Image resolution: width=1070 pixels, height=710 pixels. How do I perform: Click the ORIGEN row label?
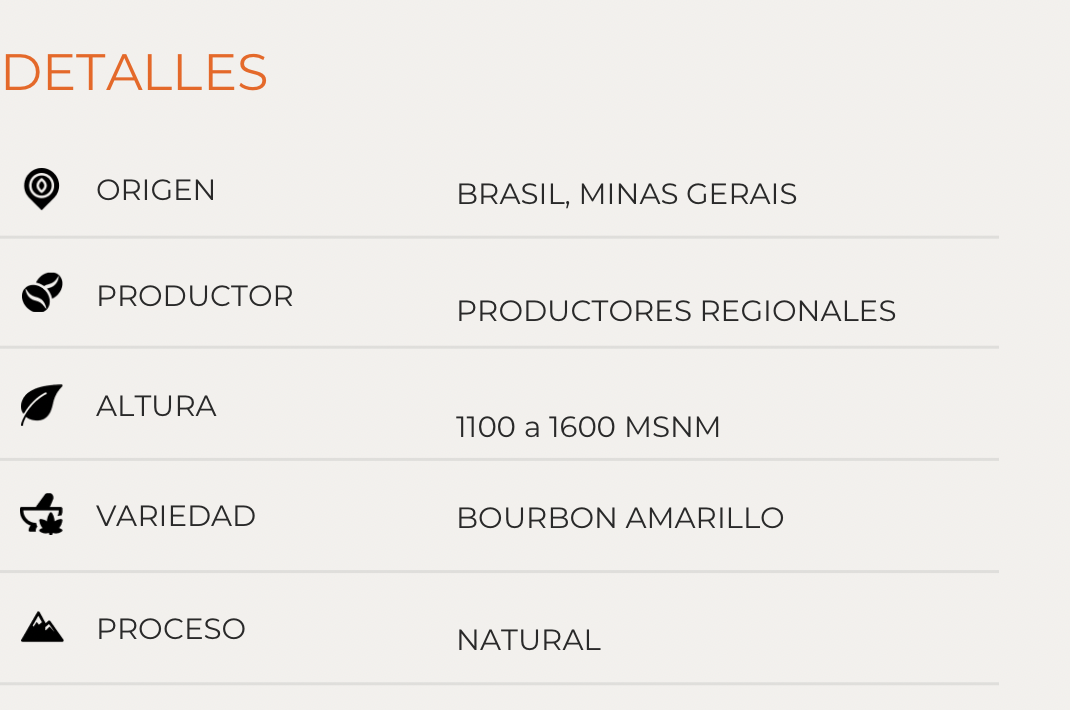tap(156, 190)
